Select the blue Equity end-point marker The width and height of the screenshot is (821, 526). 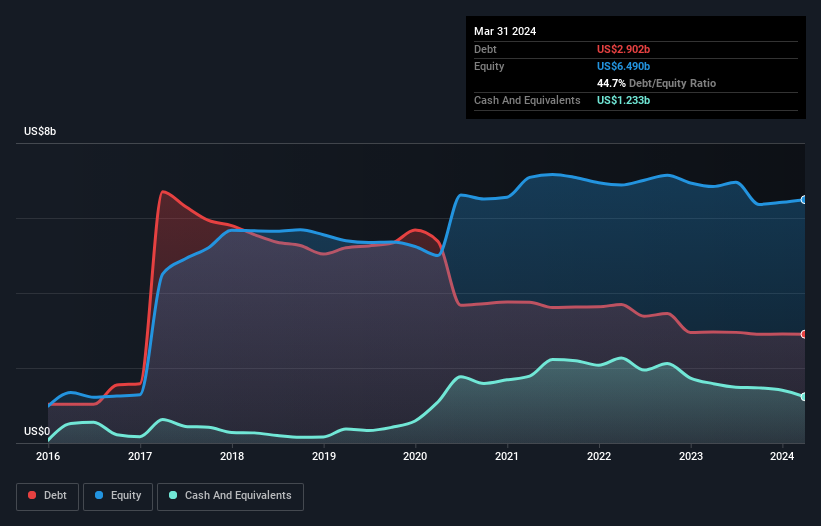[804, 200]
